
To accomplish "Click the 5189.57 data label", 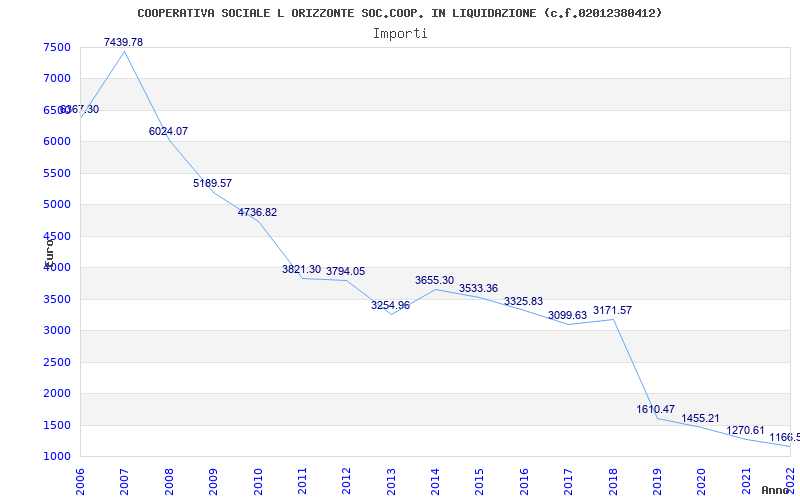I will click(x=212, y=183).
